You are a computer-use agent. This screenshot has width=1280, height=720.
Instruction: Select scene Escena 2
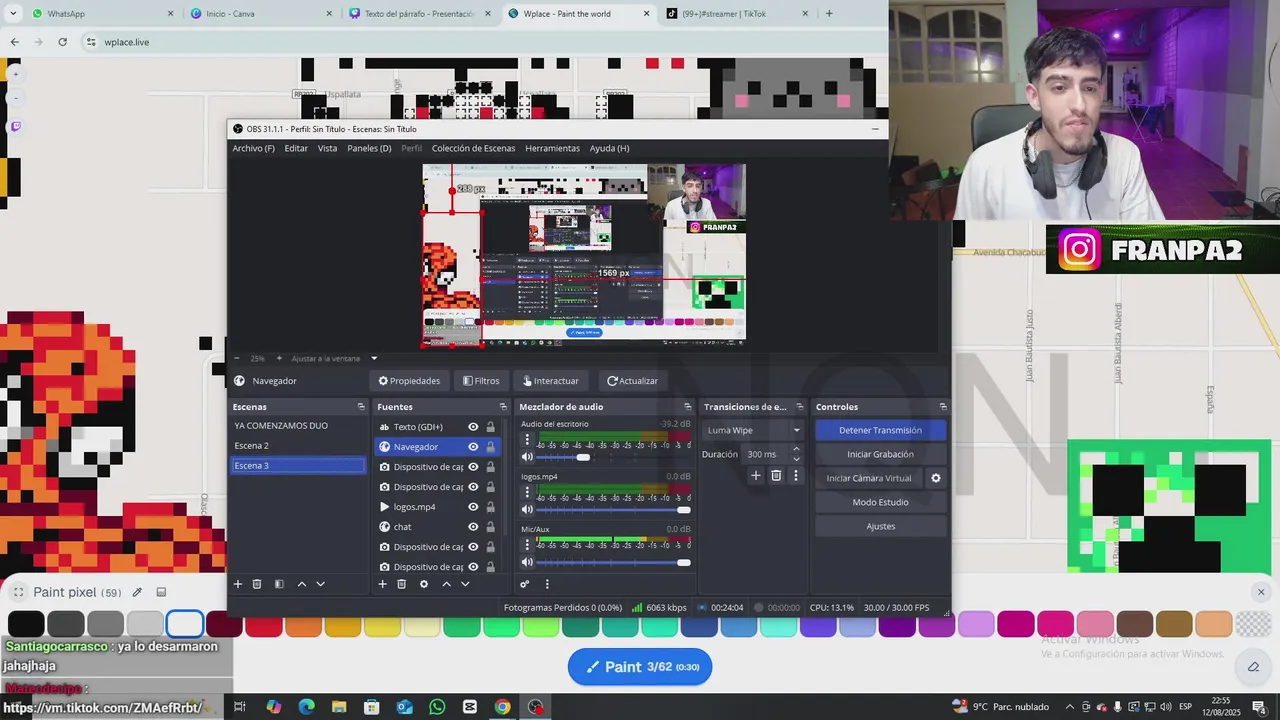pyautogui.click(x=298, y=446)
